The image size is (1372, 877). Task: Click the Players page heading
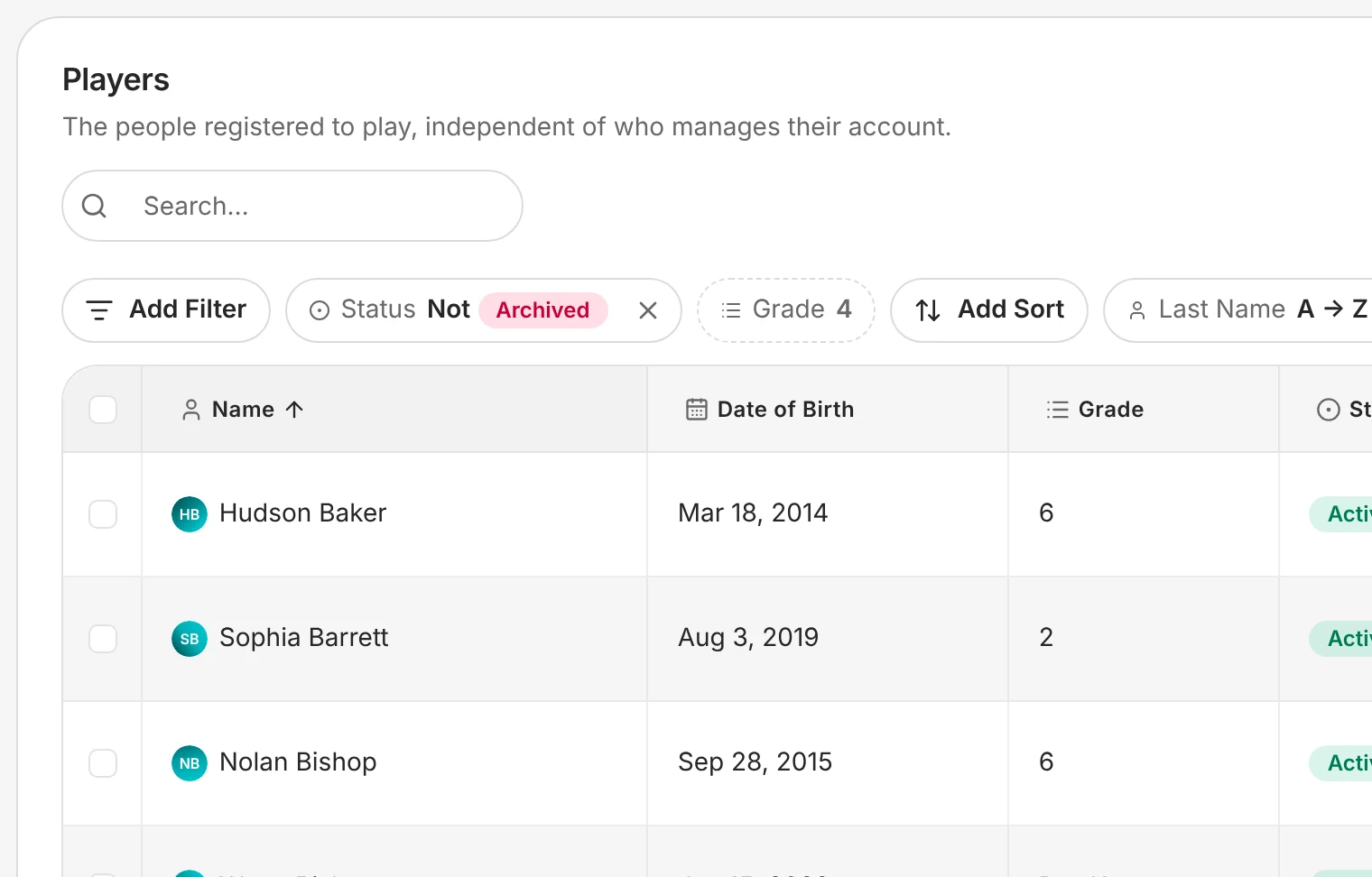point(116,80)
